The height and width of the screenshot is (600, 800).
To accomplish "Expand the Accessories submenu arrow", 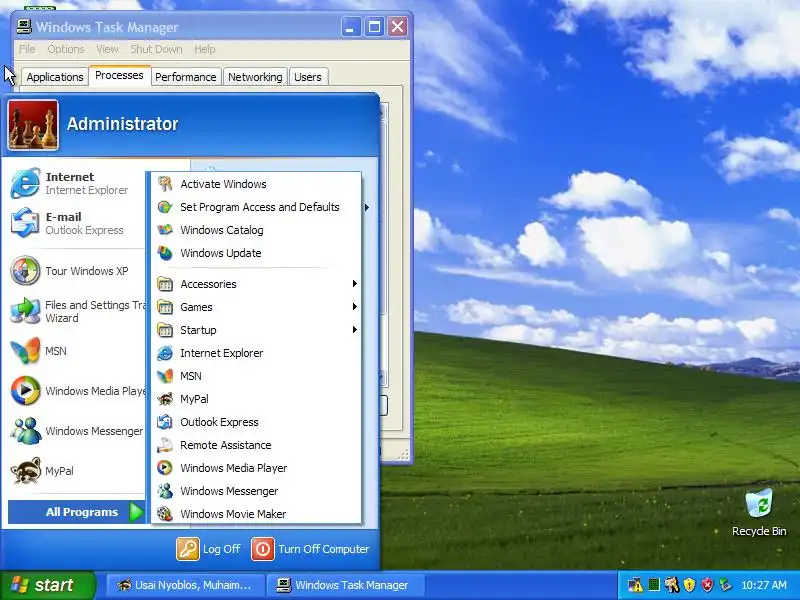I will click(354, 284).
